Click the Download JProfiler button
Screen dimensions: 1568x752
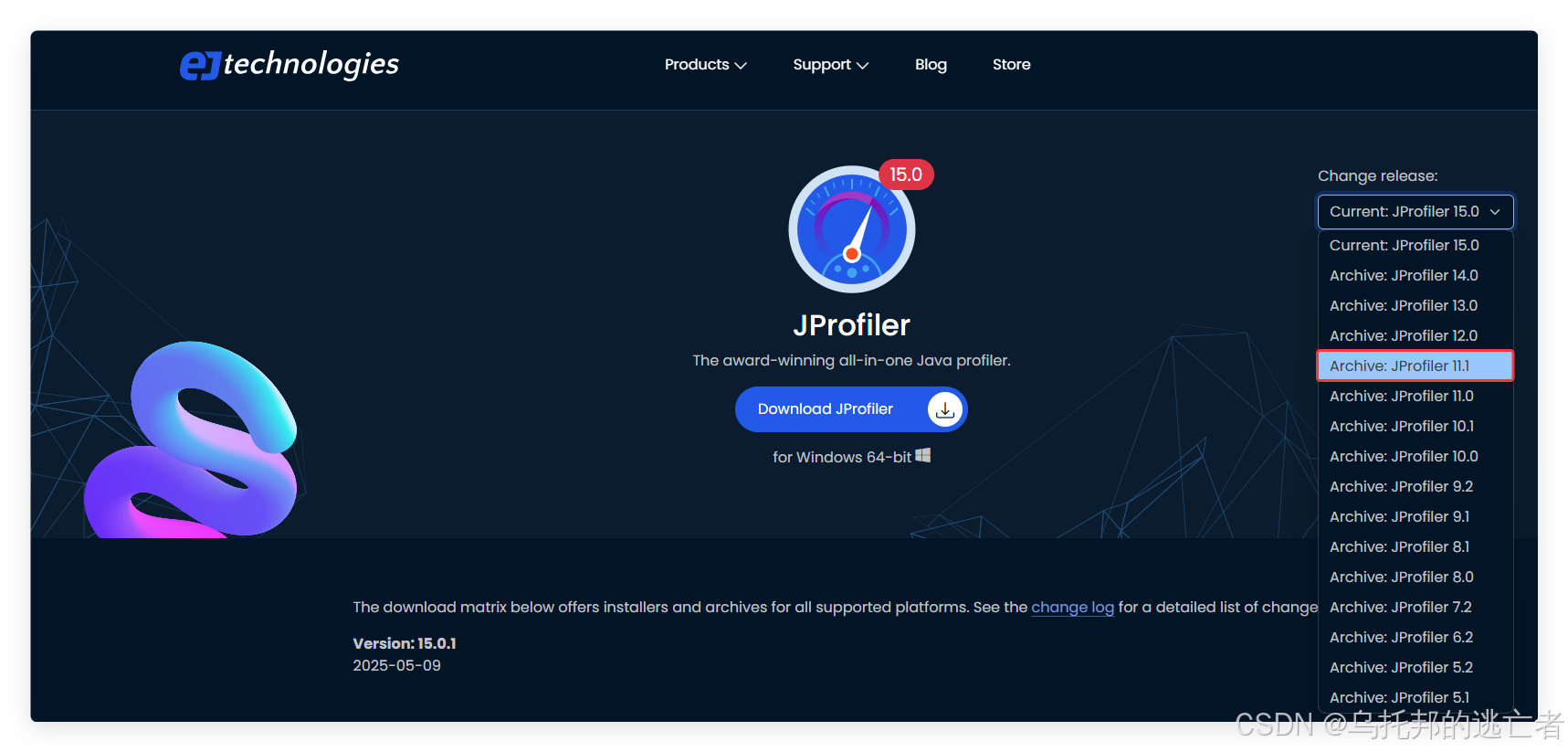(x=851, y=409)
